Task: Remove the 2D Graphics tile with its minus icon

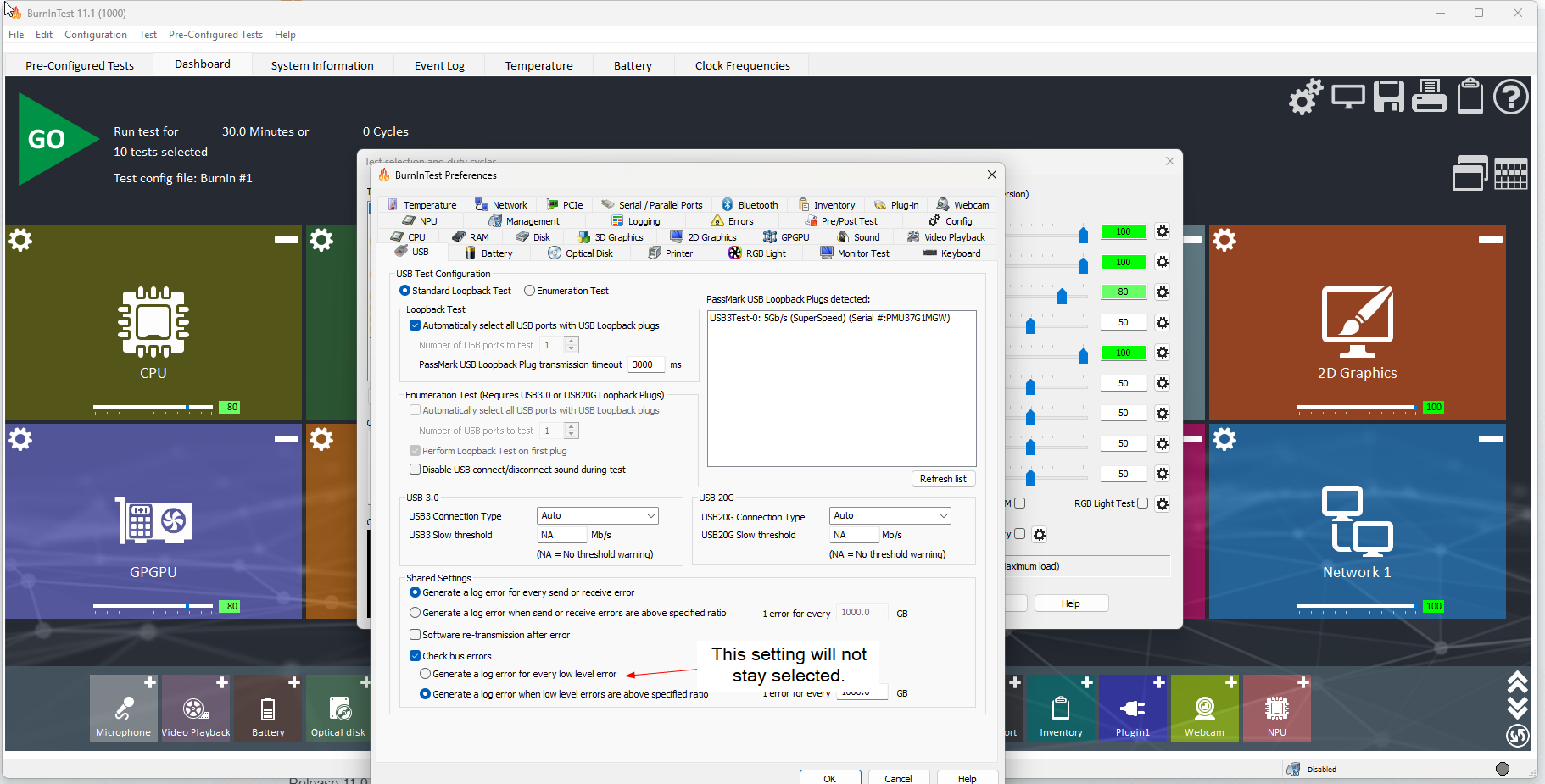Action: point(1491,240)
